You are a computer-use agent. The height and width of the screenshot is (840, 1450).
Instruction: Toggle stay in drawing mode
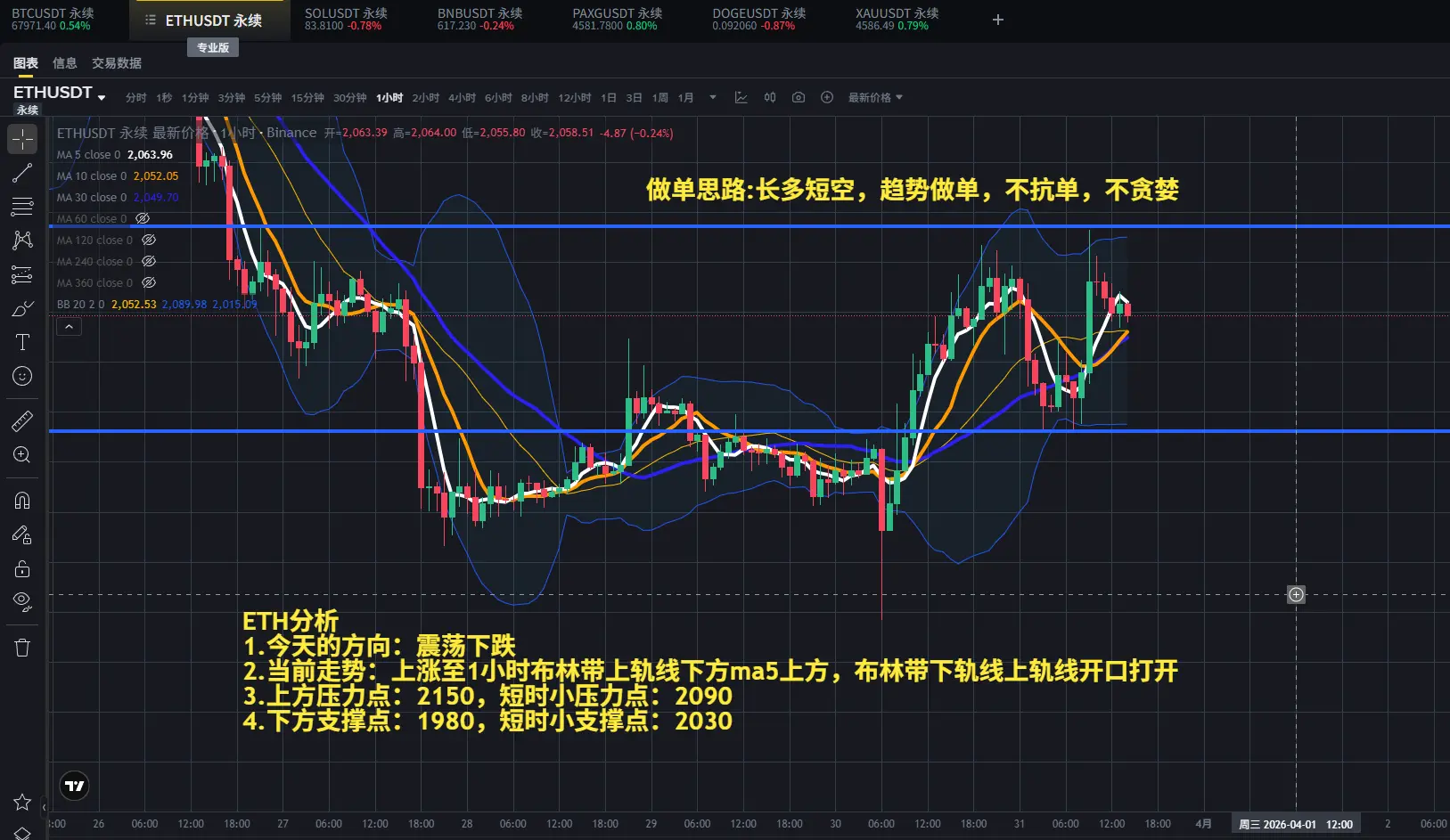(x=22, y=534)
